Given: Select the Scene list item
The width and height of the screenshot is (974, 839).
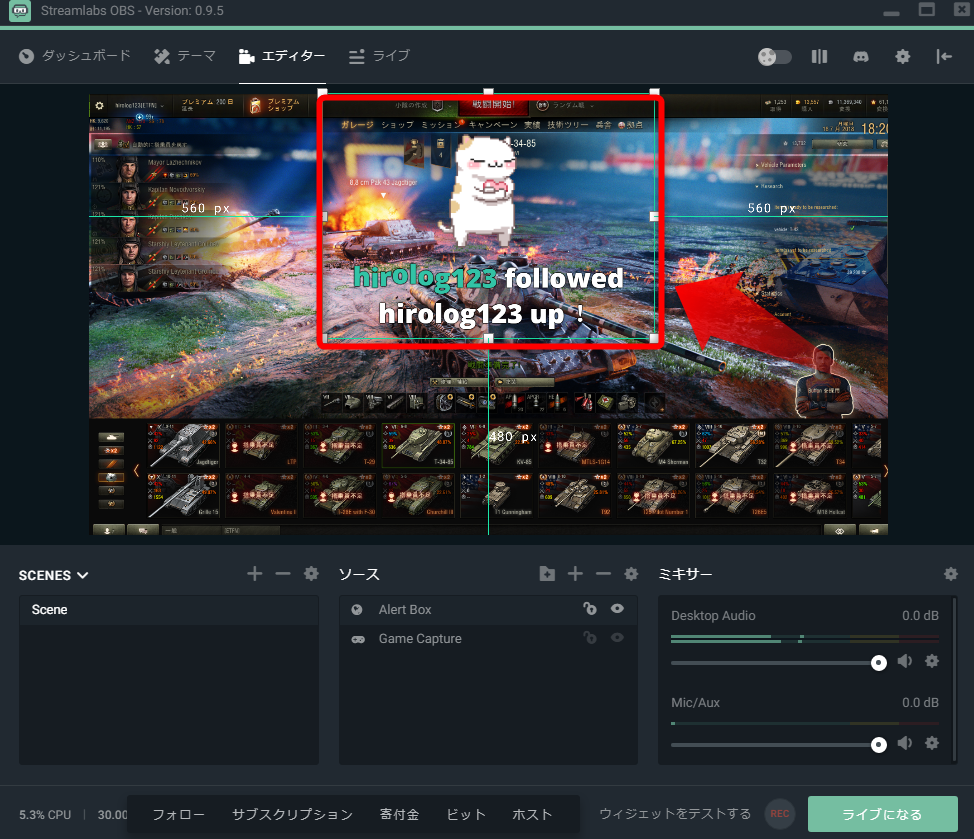Looking at the screenshot, I should (168, 610).
